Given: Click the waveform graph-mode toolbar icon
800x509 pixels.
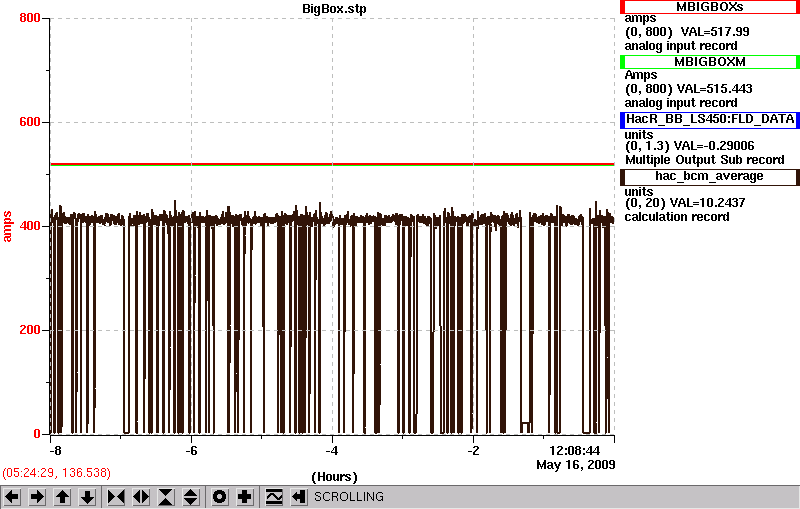Looking at the screenshot, I should tap(274, 497).
